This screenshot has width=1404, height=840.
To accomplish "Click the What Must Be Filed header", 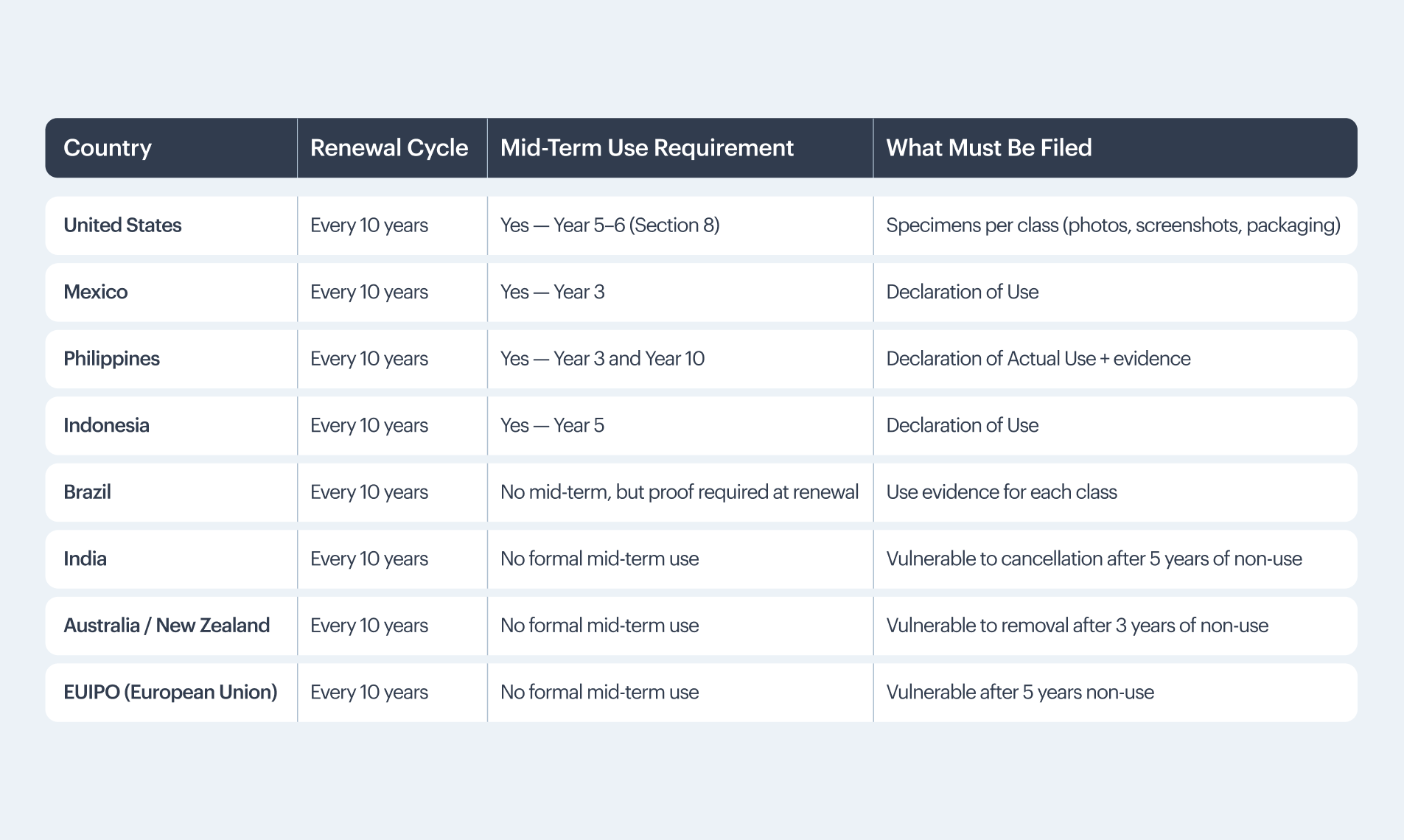I will tap(988, 148).
